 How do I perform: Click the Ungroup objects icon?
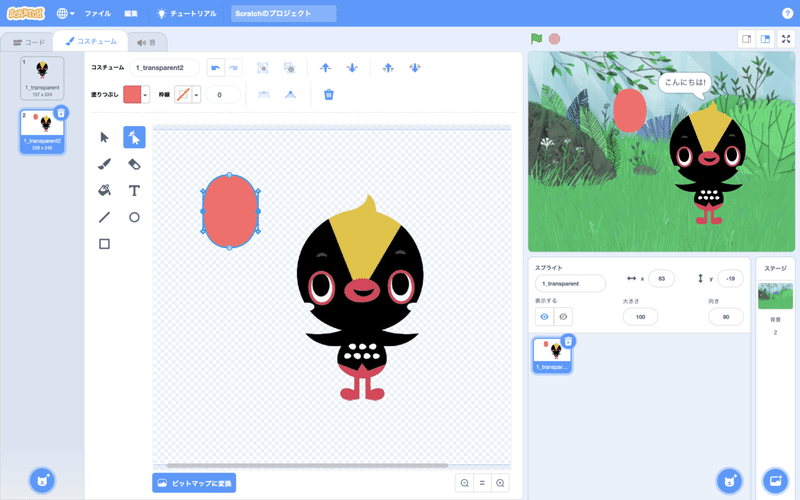[x=289, y=68]
